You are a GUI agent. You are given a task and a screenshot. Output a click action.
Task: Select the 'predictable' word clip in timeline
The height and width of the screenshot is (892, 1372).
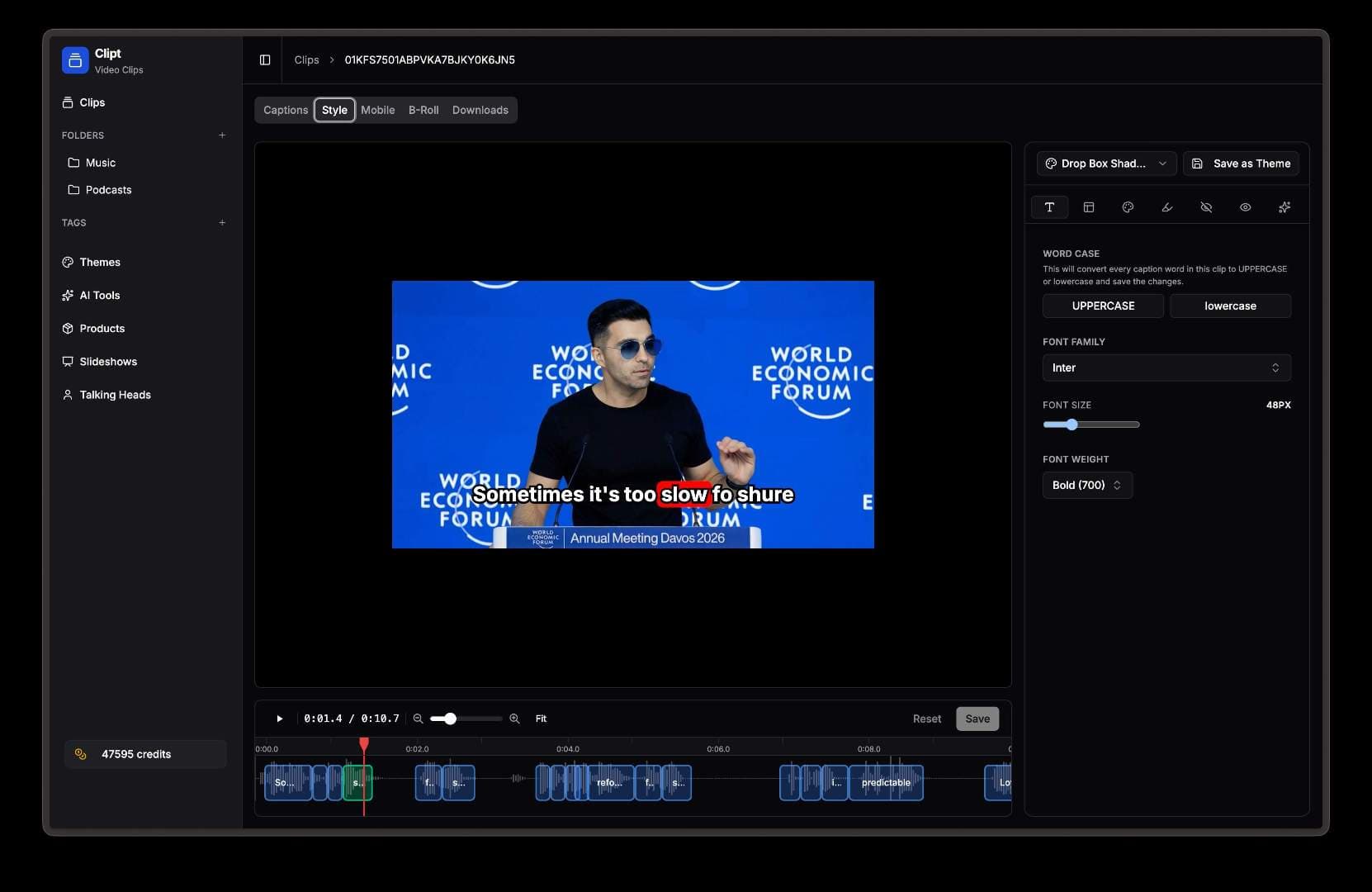[x=886, y=783]
